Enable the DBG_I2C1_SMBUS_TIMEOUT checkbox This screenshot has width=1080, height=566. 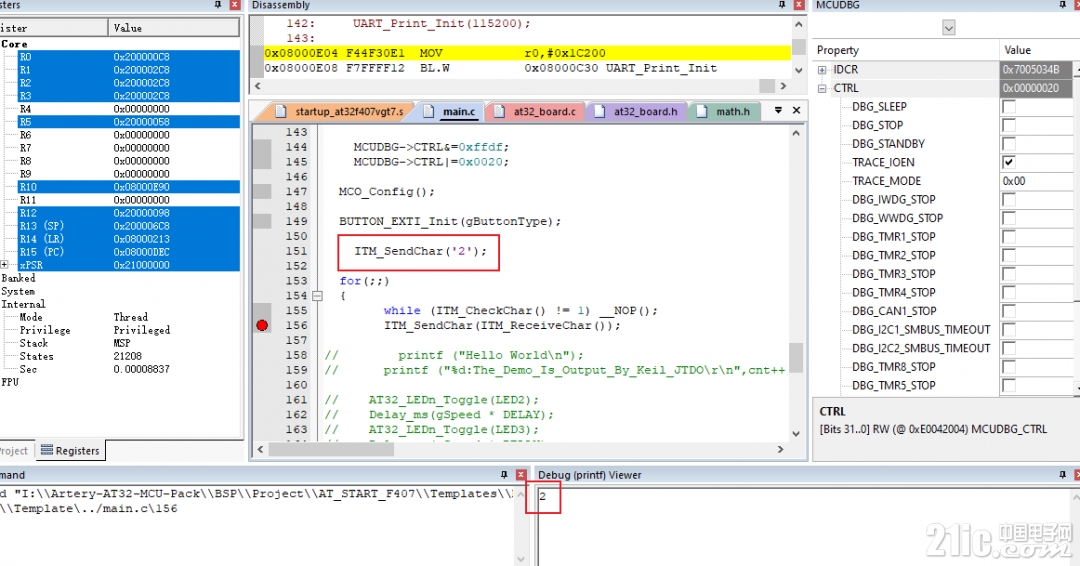point(1009,330)
